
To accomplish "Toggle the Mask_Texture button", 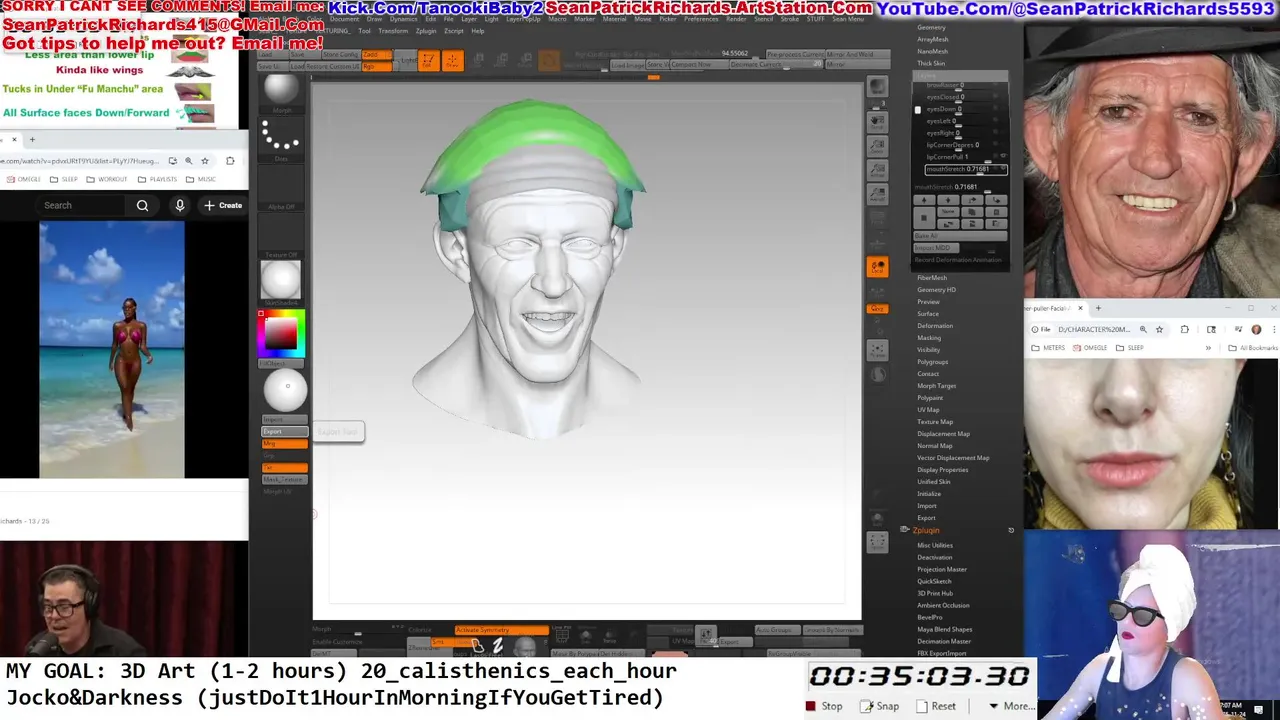I will coord(284,479).
